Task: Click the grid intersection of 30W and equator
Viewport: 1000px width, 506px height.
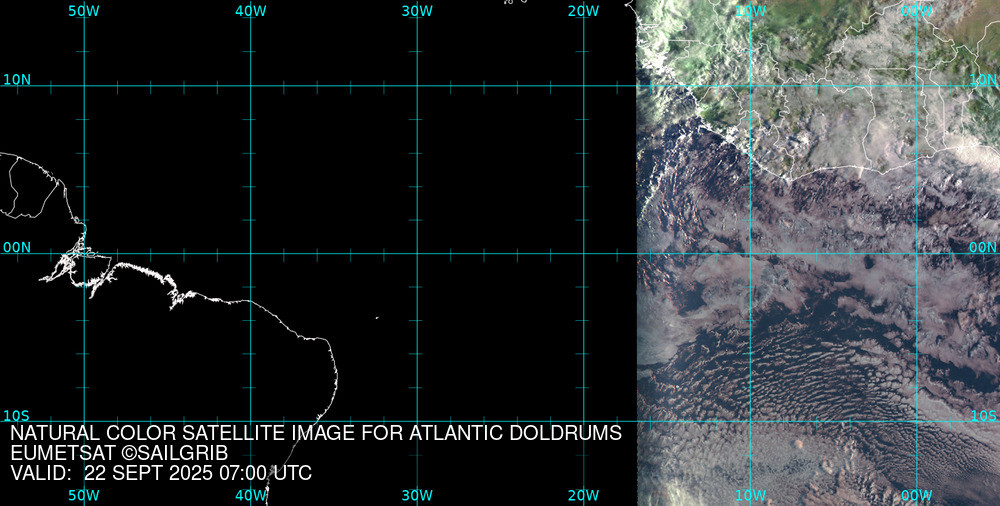Action: [417, 253]
